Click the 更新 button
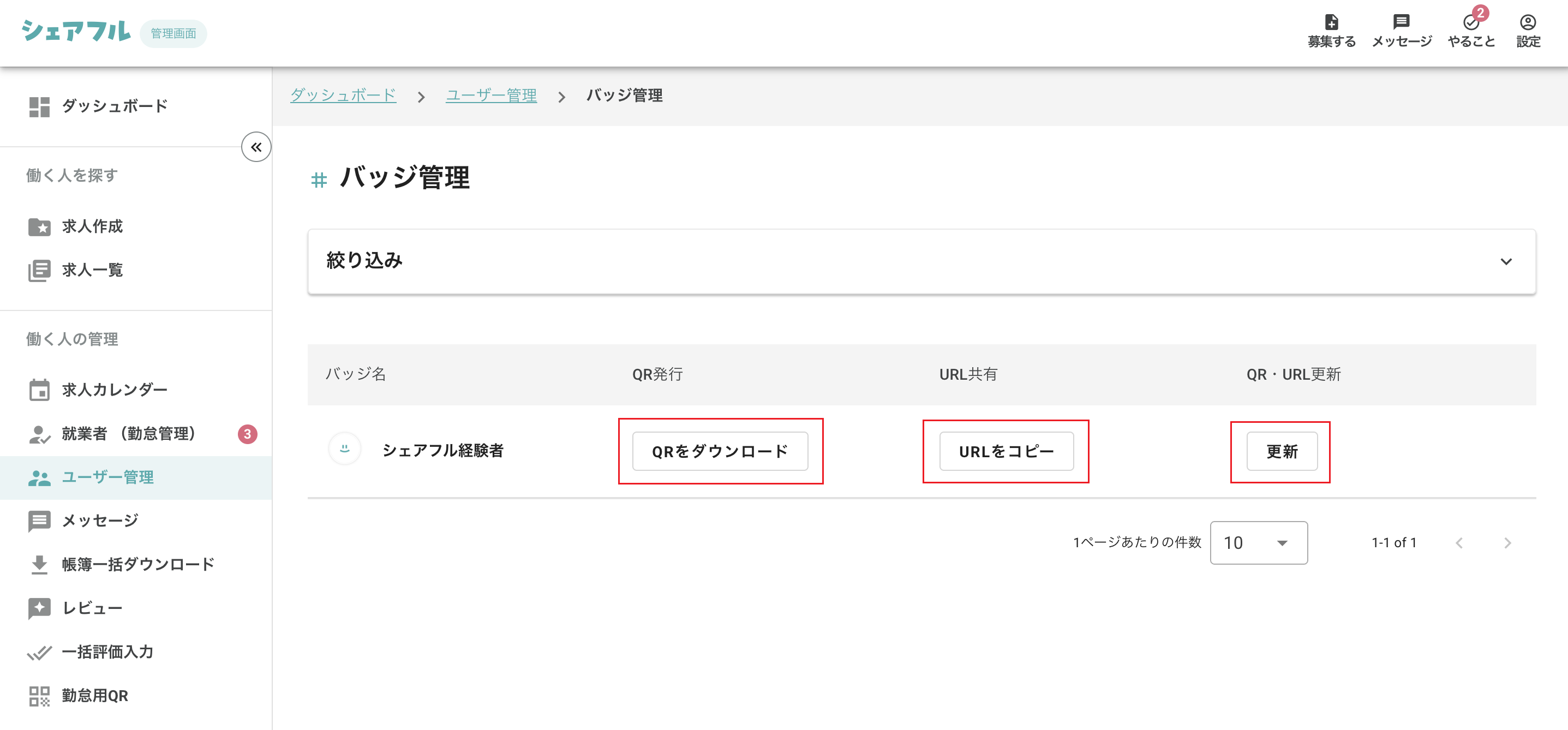The image size is (1568, 730). (x=1282, y=451)
